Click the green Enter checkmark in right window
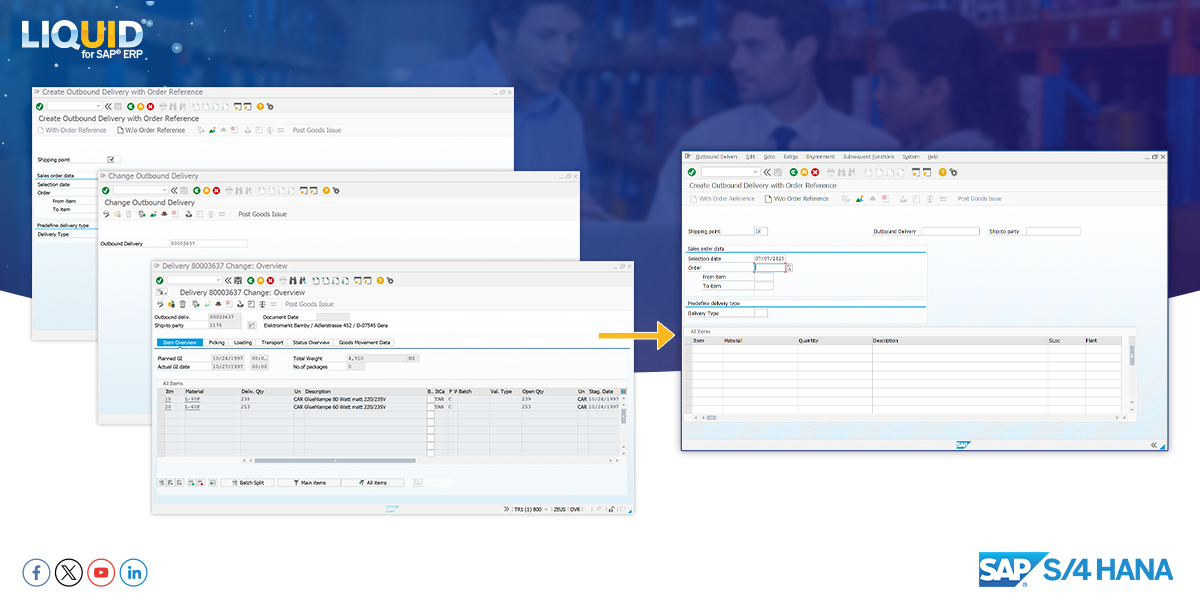1200x600 pixels. [692, 172]
